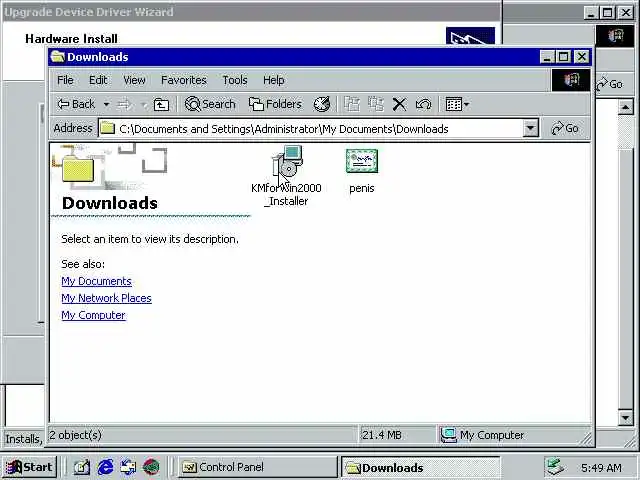640x480 pixels.
Task: Click the History toolbar icon
Action: click(322, 104)
